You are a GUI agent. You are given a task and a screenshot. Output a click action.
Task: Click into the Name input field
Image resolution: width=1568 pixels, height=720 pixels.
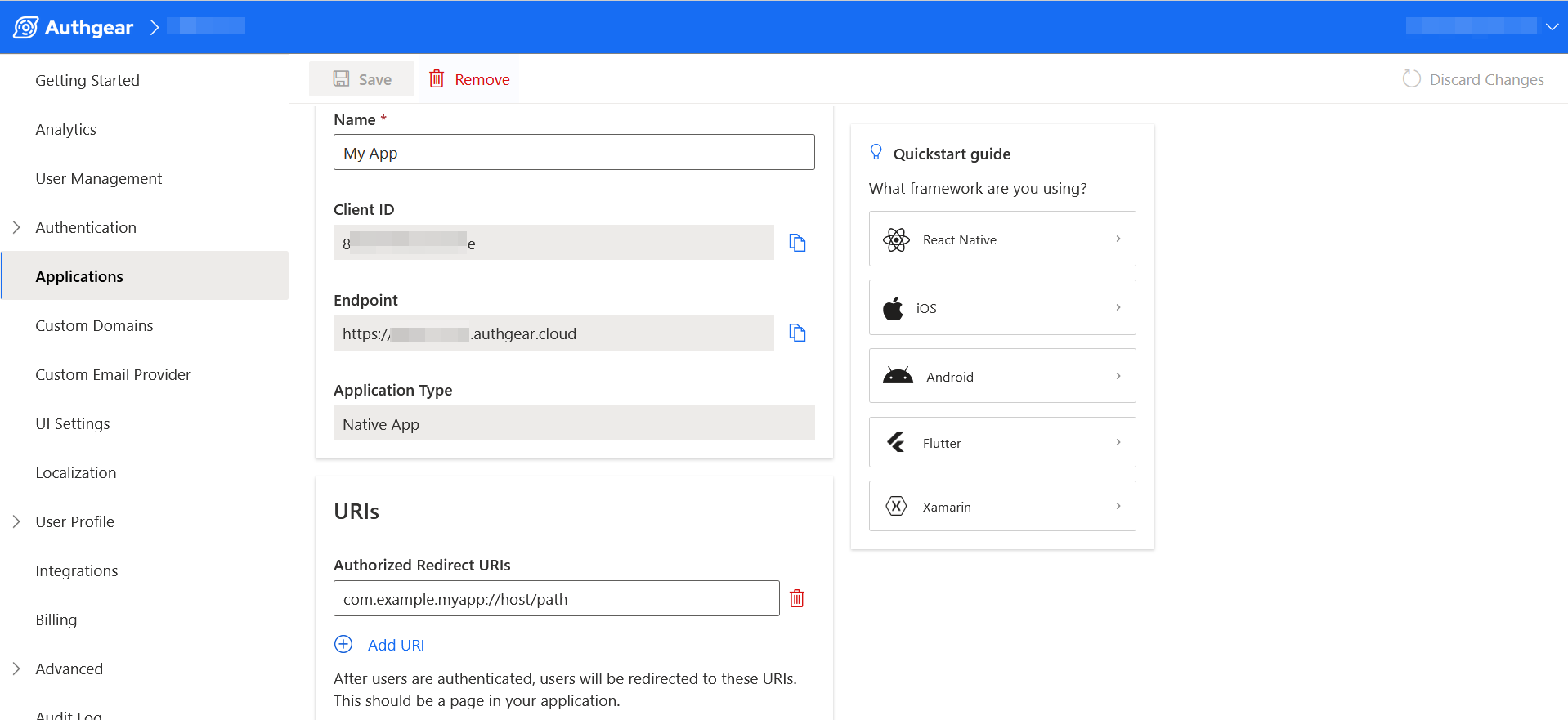[573, 153]
